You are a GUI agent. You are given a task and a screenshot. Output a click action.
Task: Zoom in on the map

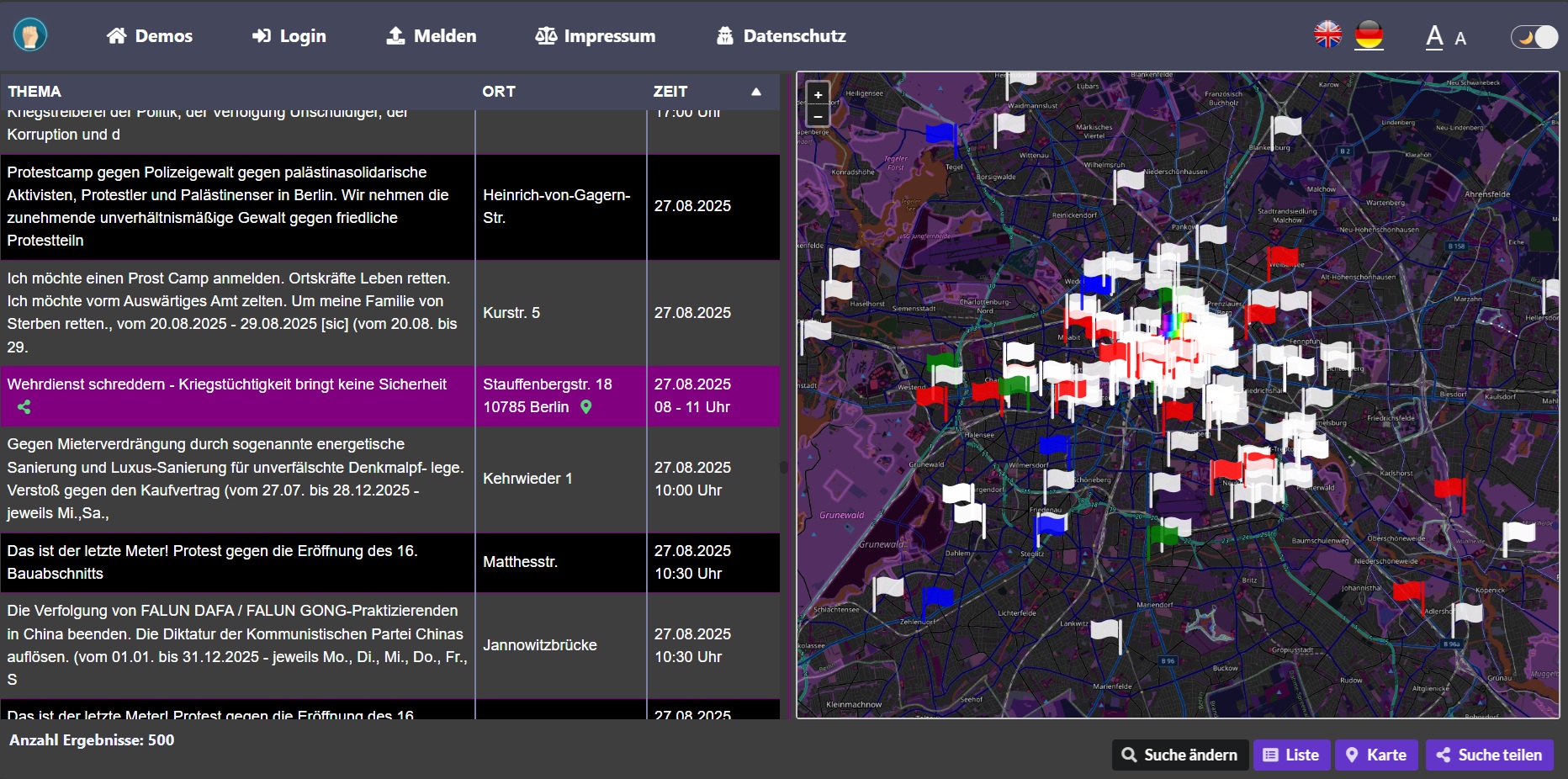click(x=818, y=95)
